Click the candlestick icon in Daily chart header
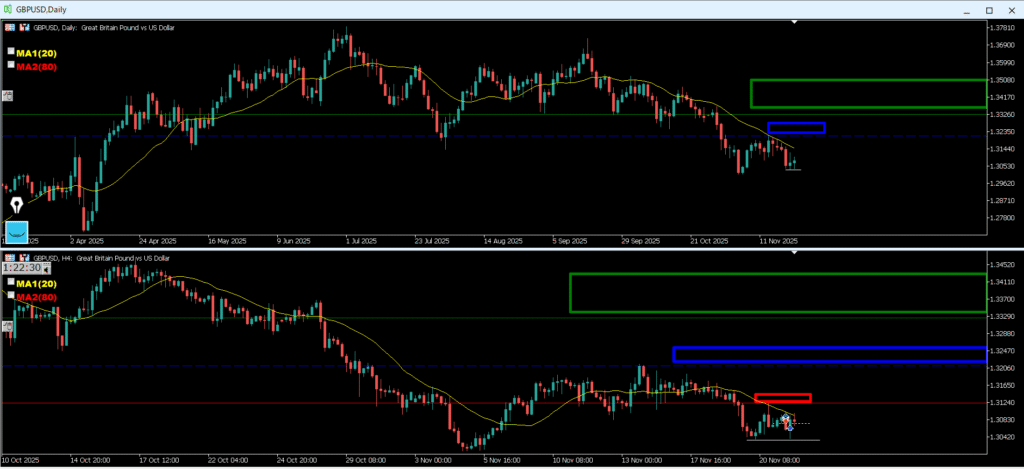The height and width of the screenshot is (469, 1024). [25, 27]
